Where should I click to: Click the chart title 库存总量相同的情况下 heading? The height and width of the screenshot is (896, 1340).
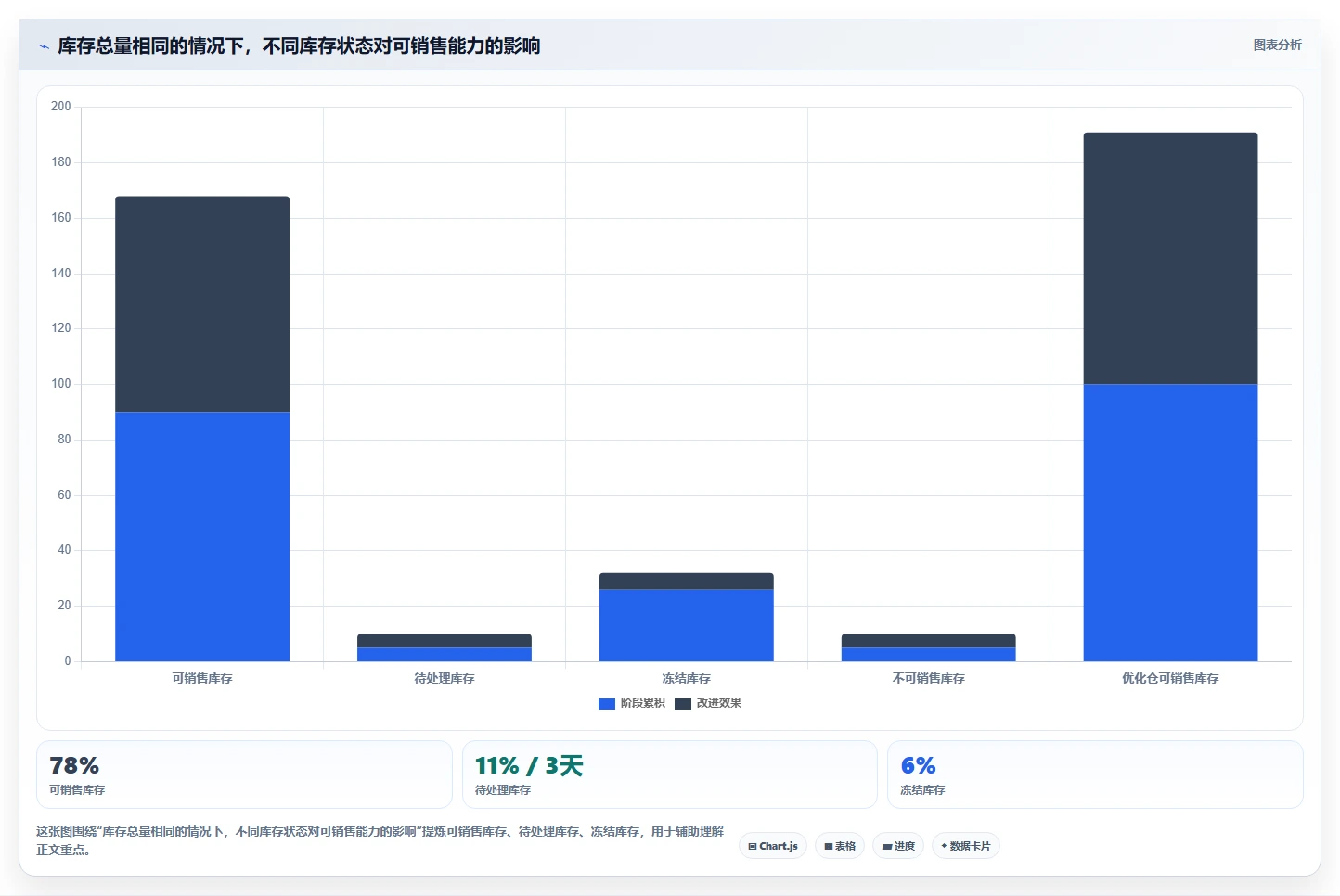299,45
